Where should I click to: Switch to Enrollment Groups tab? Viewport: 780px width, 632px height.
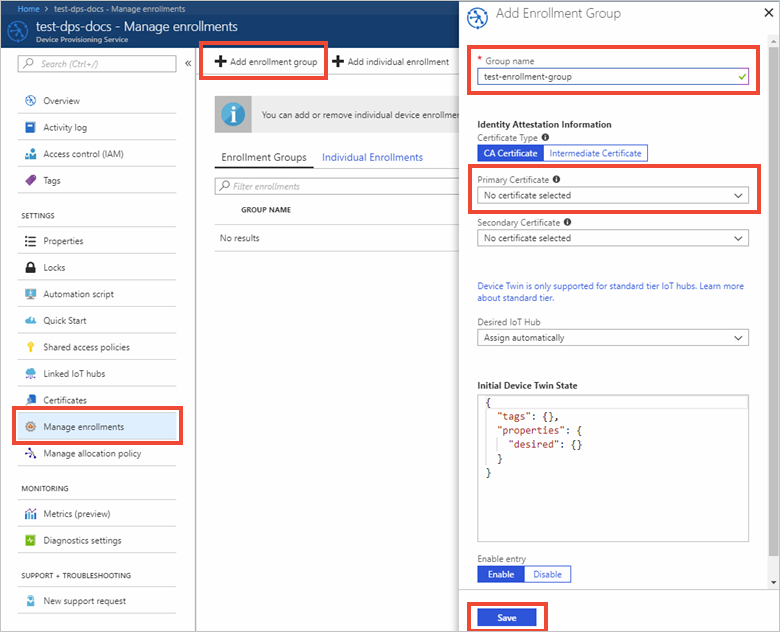coord(264,157)
